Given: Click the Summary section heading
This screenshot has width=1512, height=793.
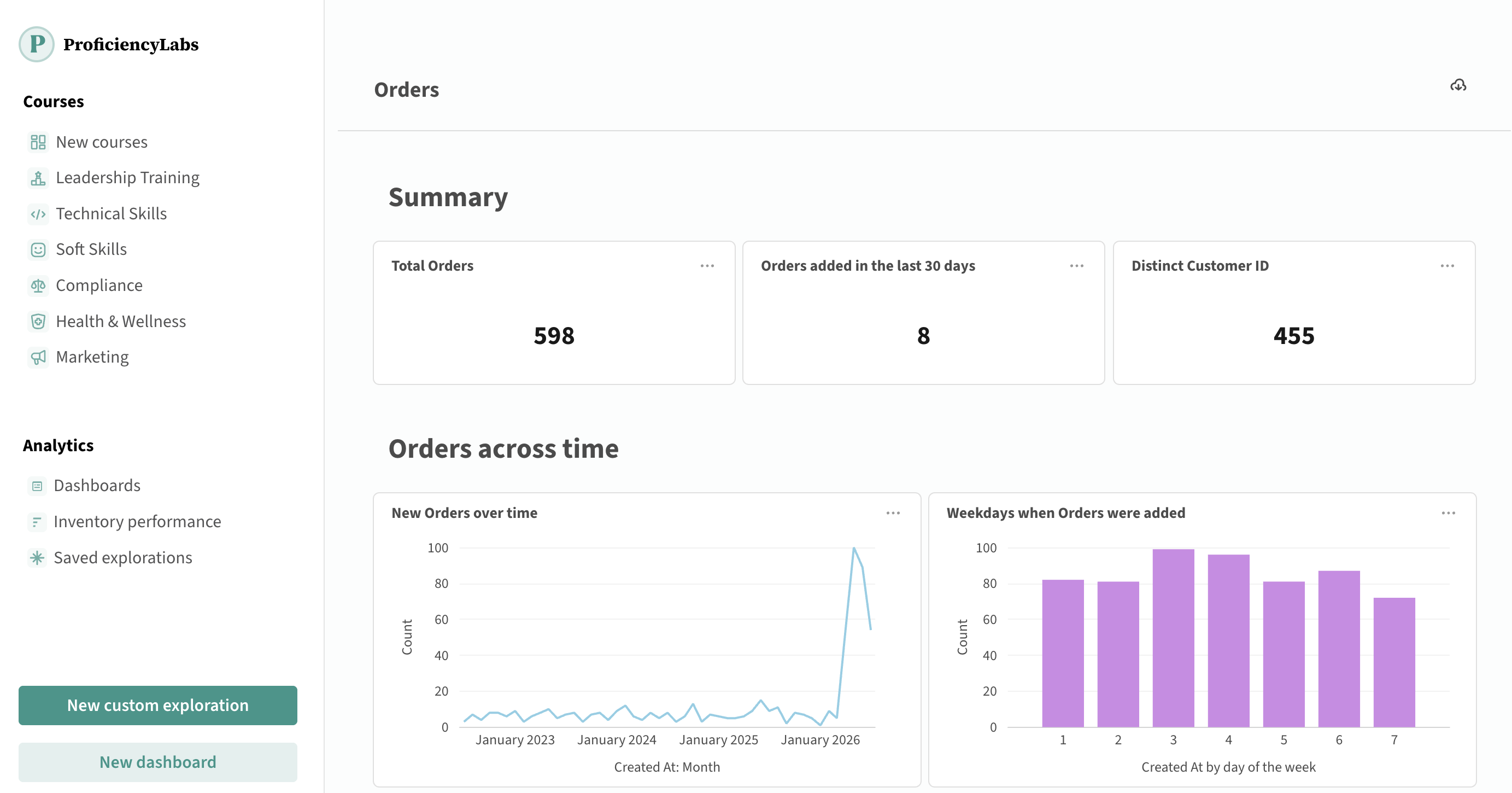Looking at the screenshot, I should pos(448,197).
